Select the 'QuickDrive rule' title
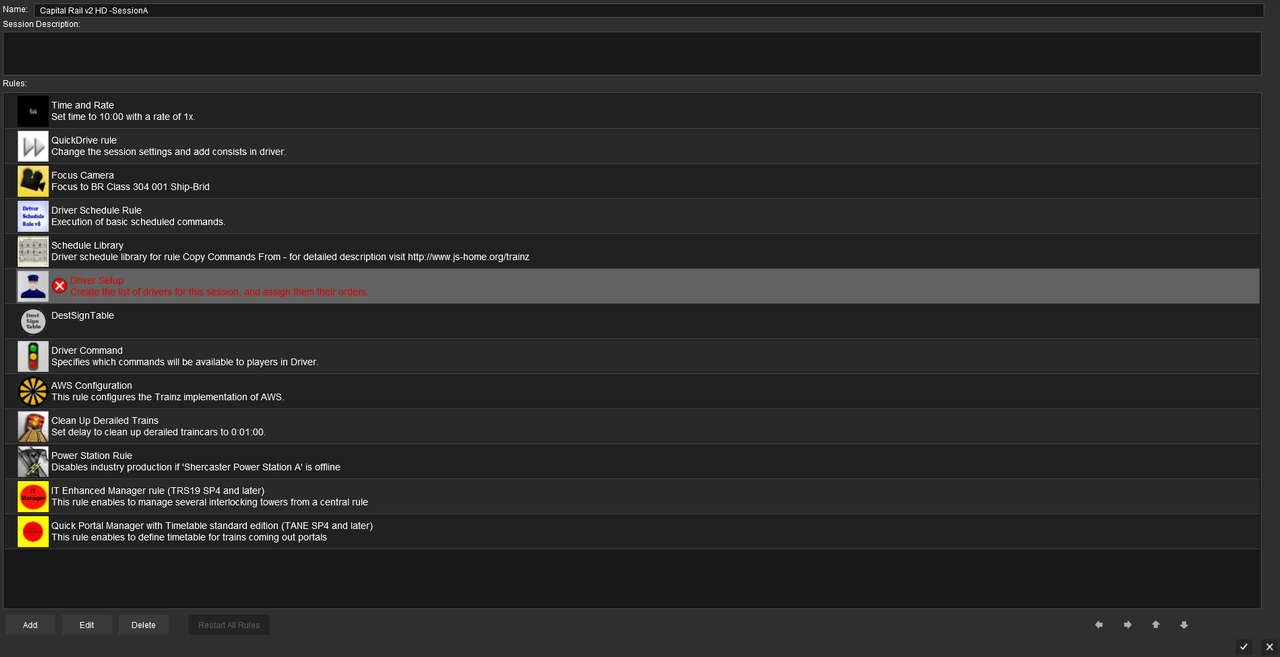The height and width of the screenshot is (657, 1280). tap(84, 140)
